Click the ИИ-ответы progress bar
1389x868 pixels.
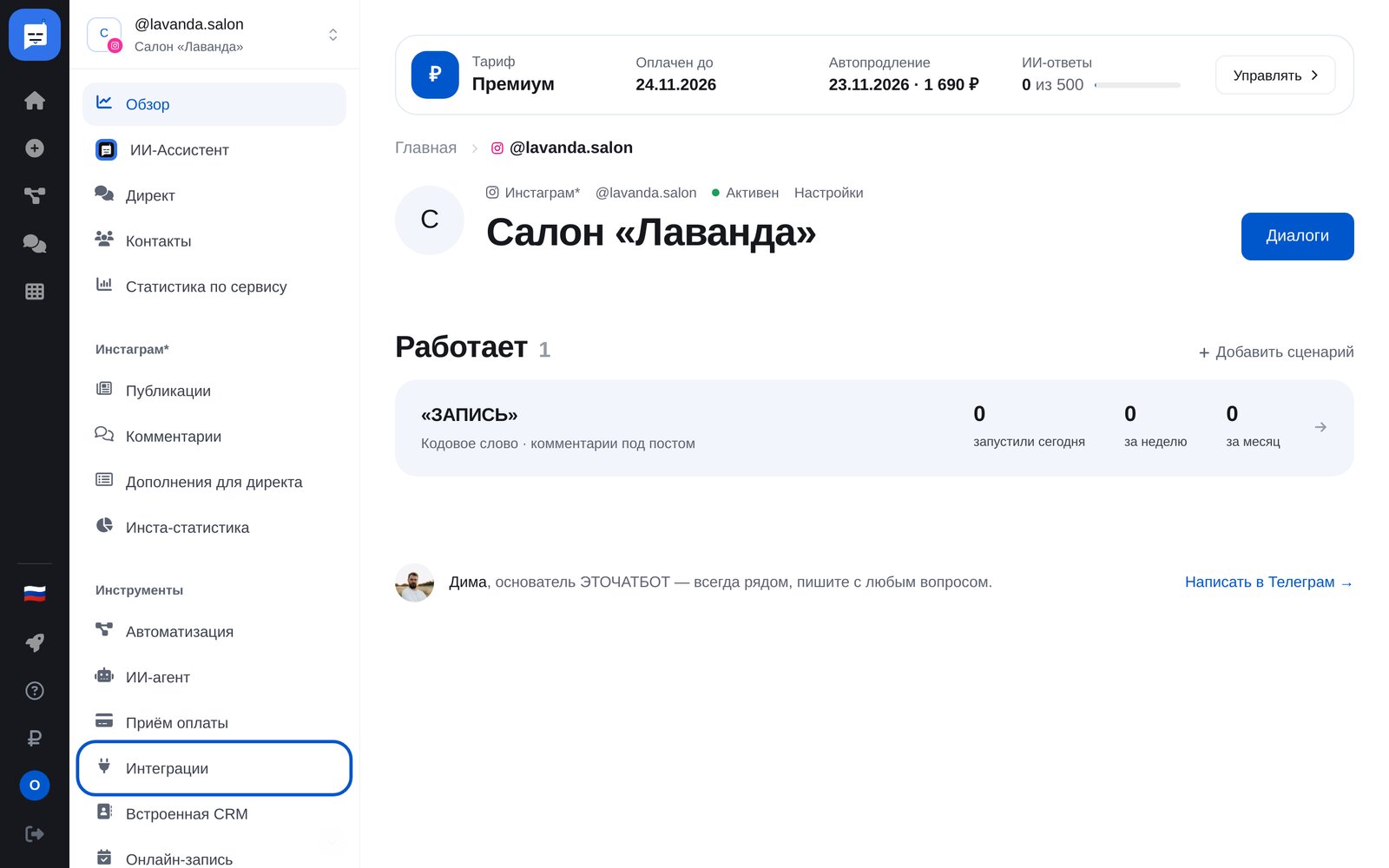pos(1138,85)
